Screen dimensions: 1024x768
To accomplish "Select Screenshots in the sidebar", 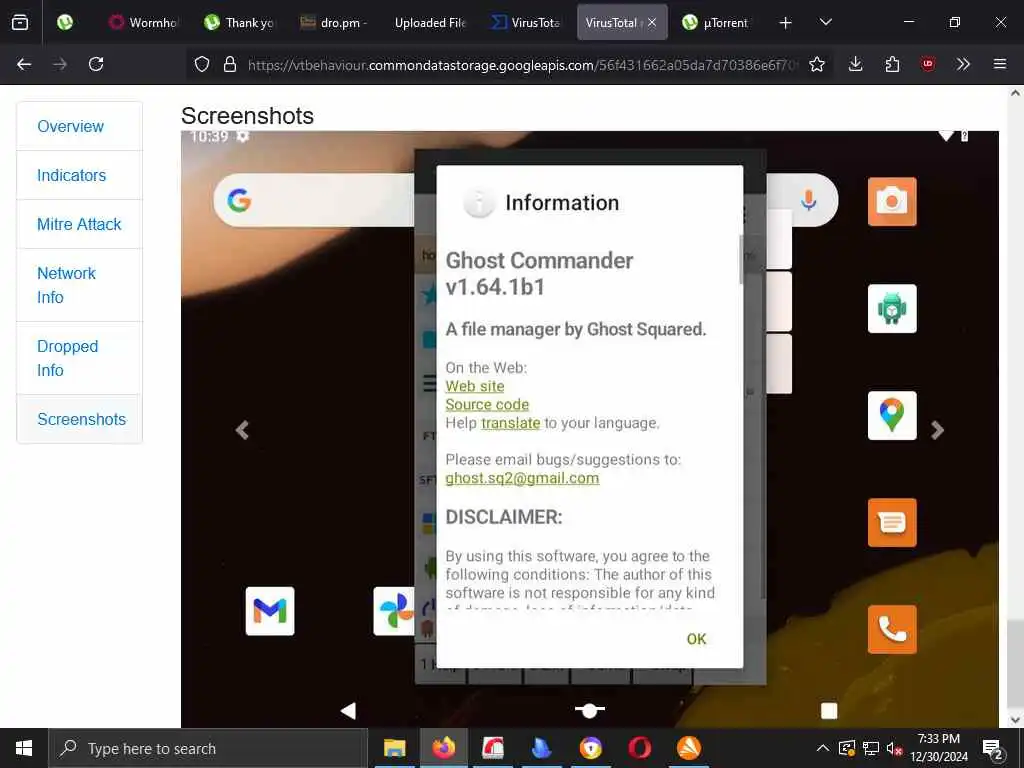I will tap(81, 419).
